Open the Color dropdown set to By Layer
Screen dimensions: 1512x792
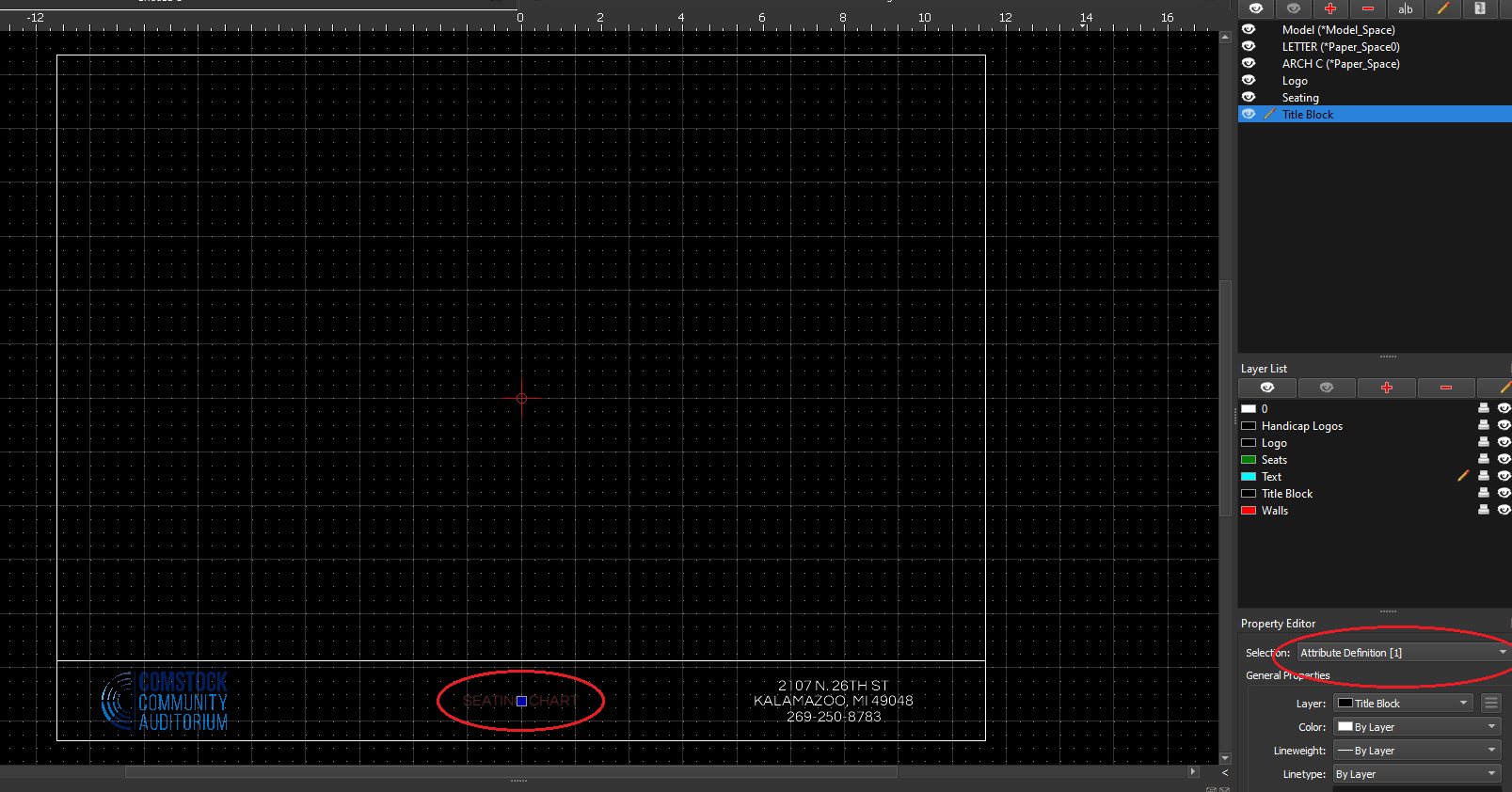pyautogui.click(x=1417, y=726)
